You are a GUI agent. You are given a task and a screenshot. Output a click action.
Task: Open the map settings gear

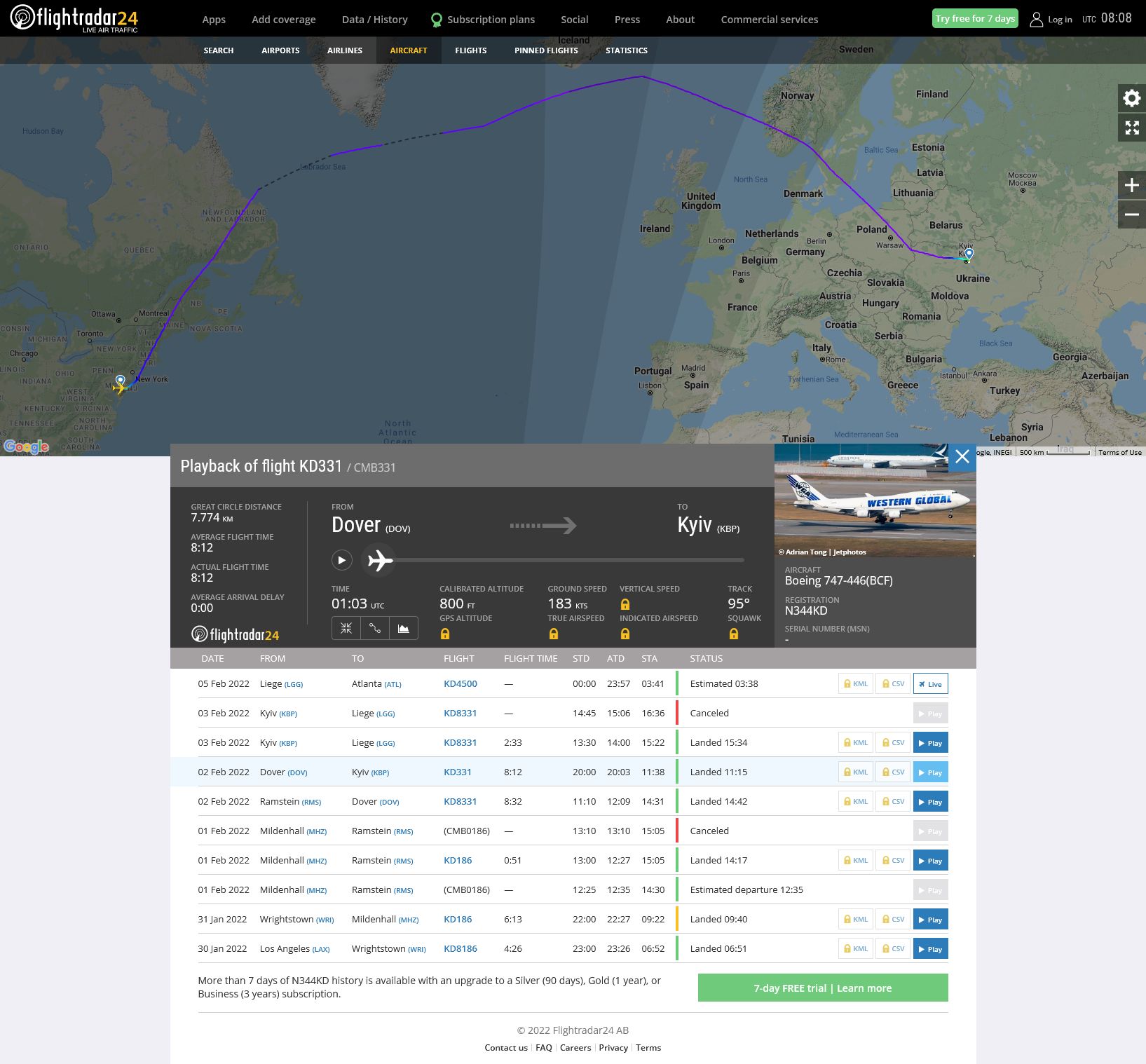[1131, 98]
